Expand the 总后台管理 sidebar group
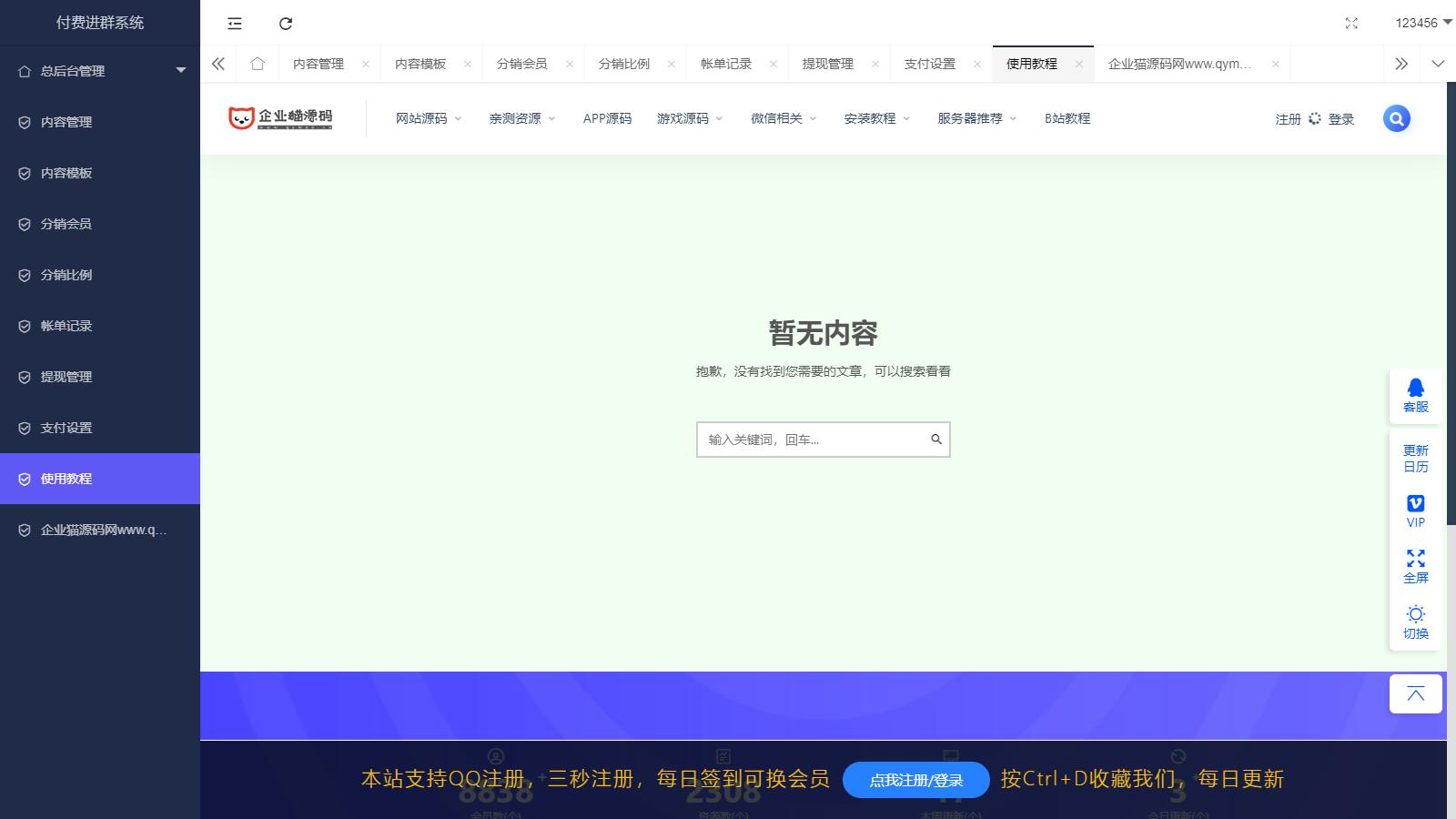The height and width of the screenshot is (819, 1456). (100, 71)
